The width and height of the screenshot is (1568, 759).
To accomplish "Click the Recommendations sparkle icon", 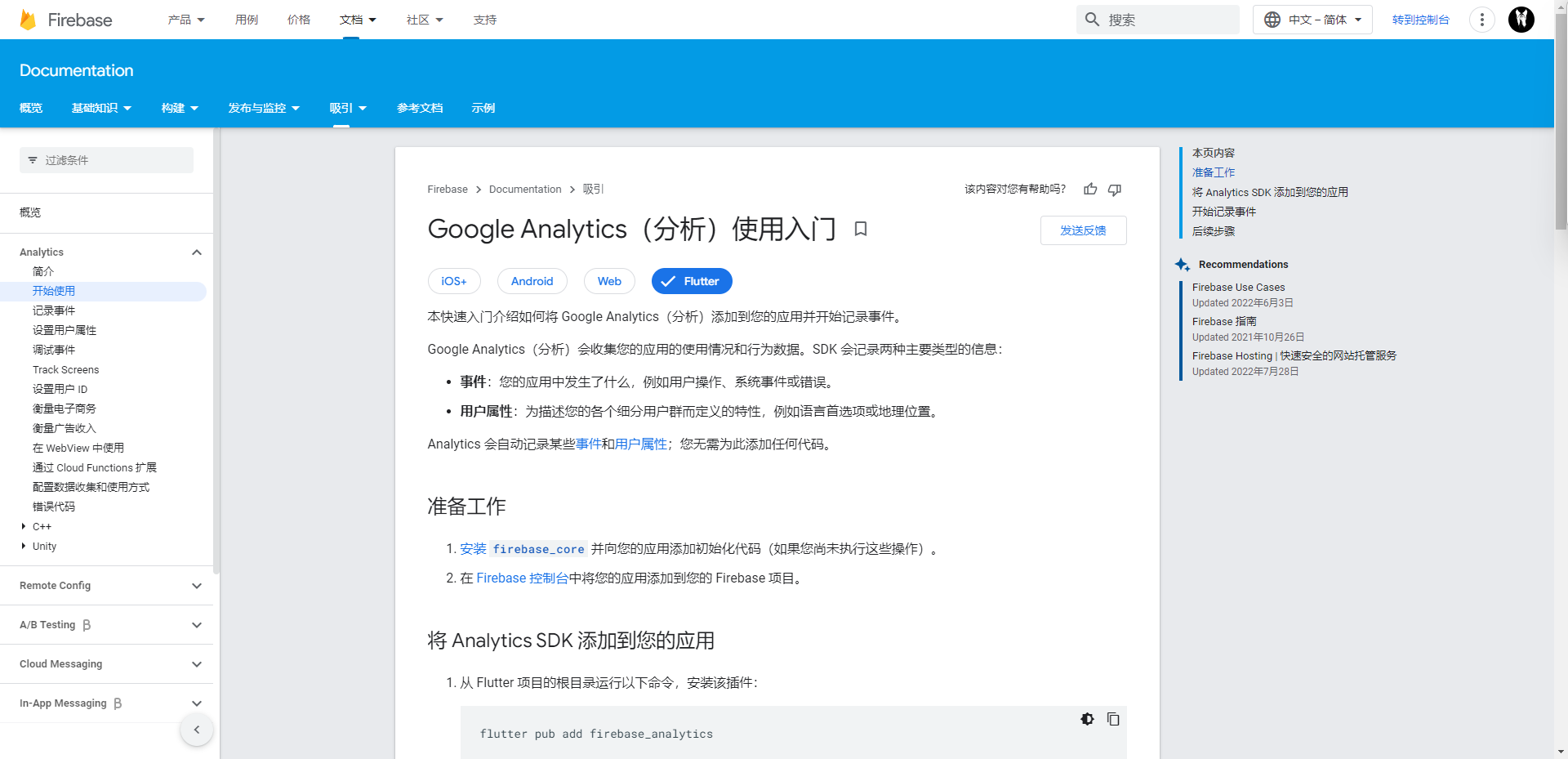I will 1182,265.
